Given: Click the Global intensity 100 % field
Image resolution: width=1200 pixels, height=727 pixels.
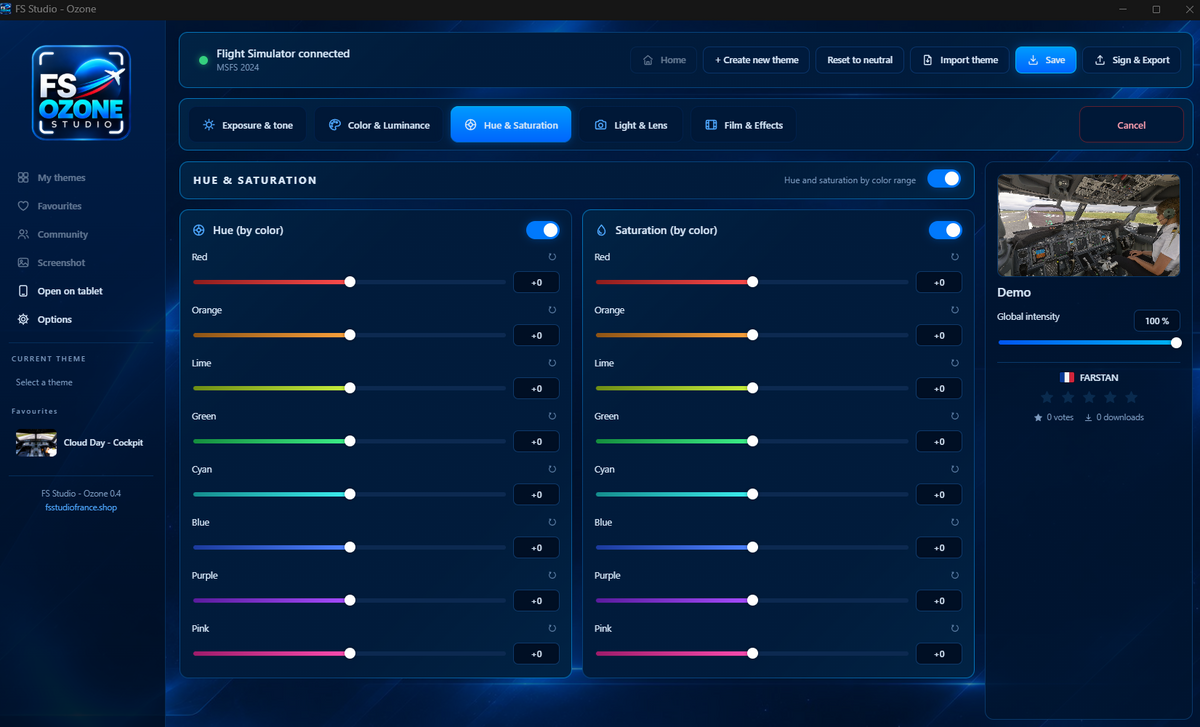Looking at the screenshot, I should tap(1157, 321).
